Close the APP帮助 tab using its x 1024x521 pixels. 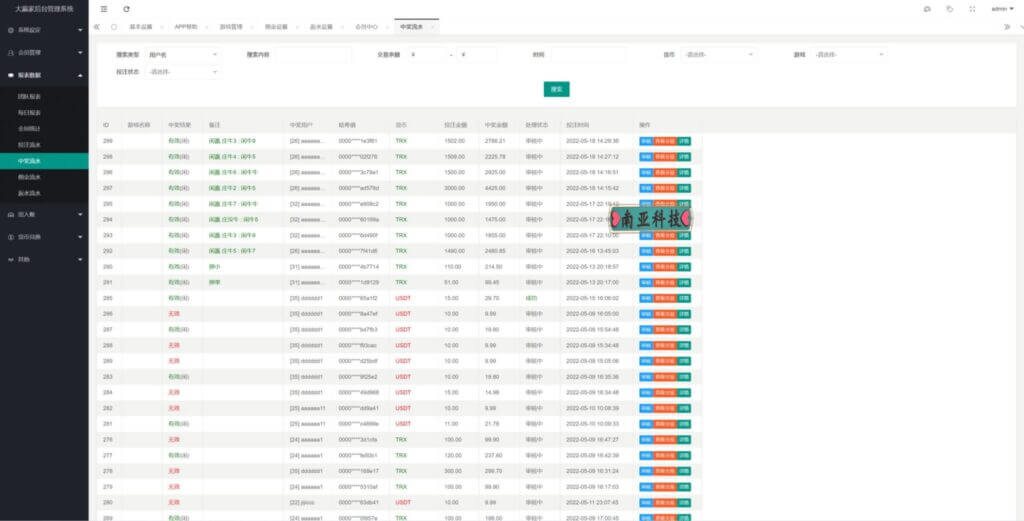point(206,27)
